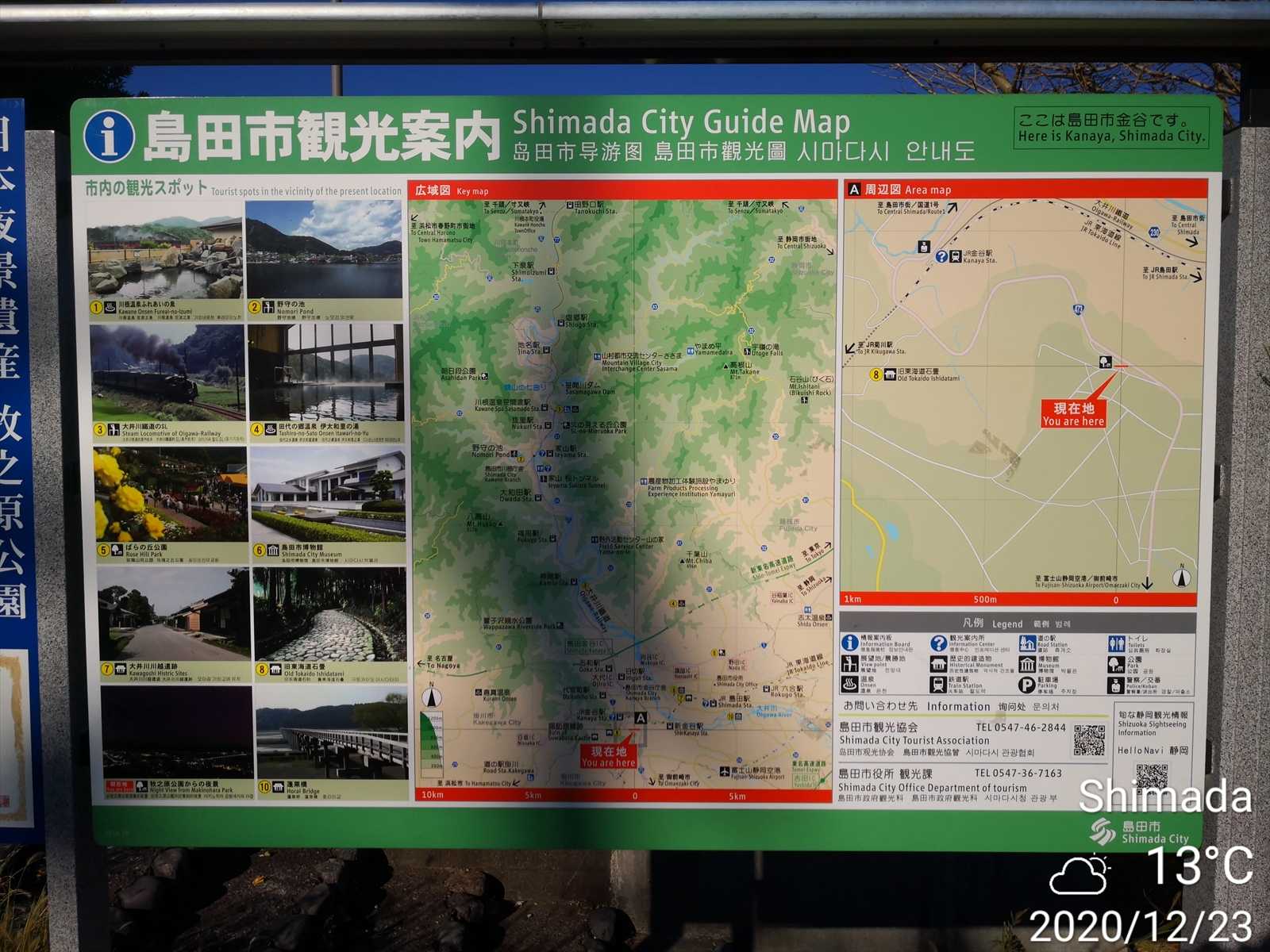Open the Horai Bridge photo

pos(331,734)
